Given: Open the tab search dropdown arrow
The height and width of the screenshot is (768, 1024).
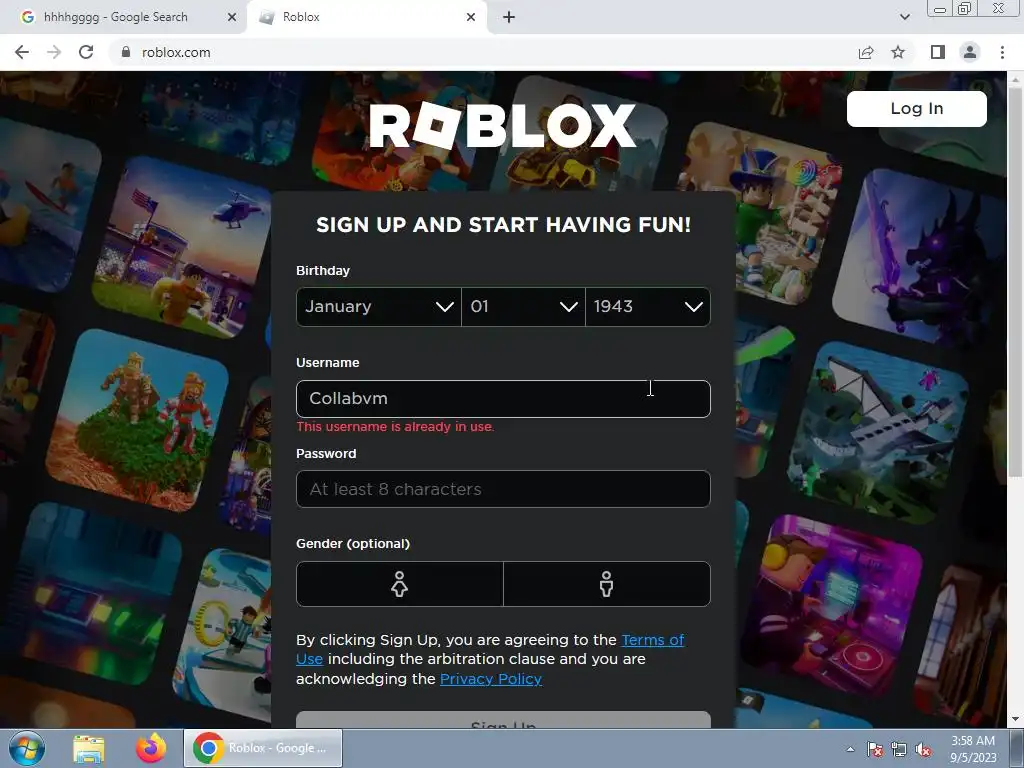Looking at the screenshot, I should (x=904, y=17).
